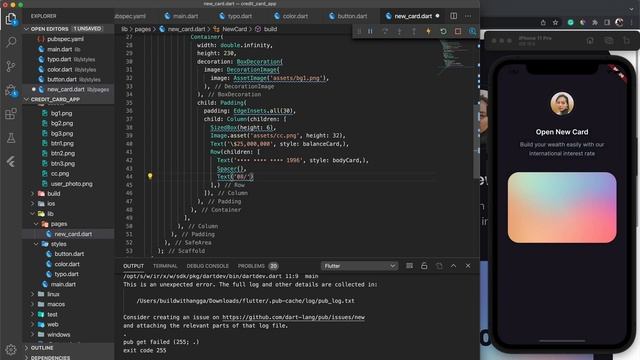
Task: Click NewCard in the breadcrumb
Action: (235, 29)
